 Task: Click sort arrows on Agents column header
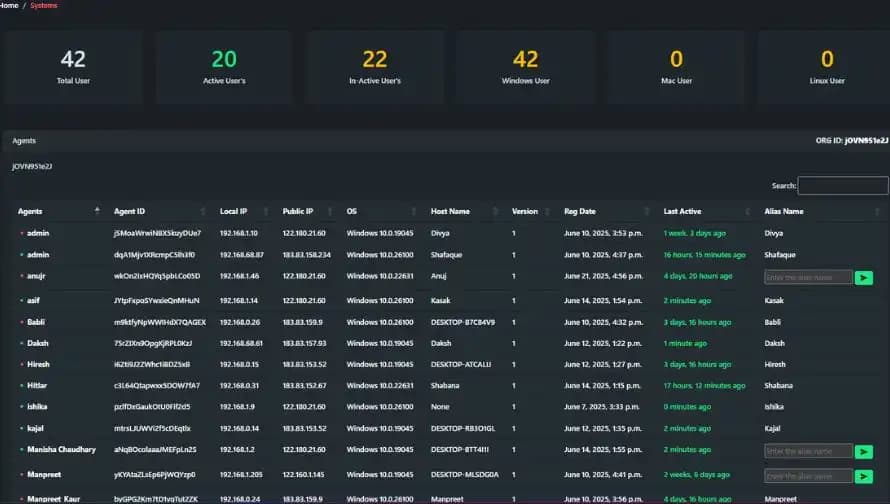coord(97,211)
